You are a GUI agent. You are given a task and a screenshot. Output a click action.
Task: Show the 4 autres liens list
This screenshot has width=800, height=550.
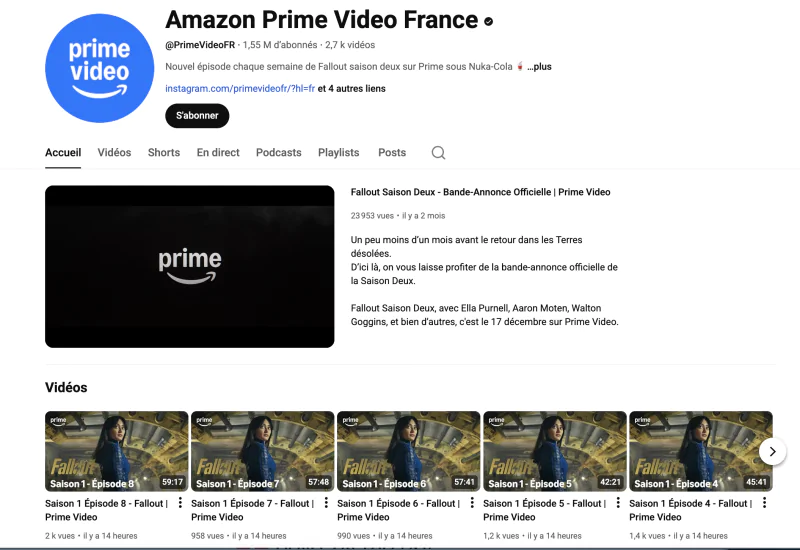(352, 89)
